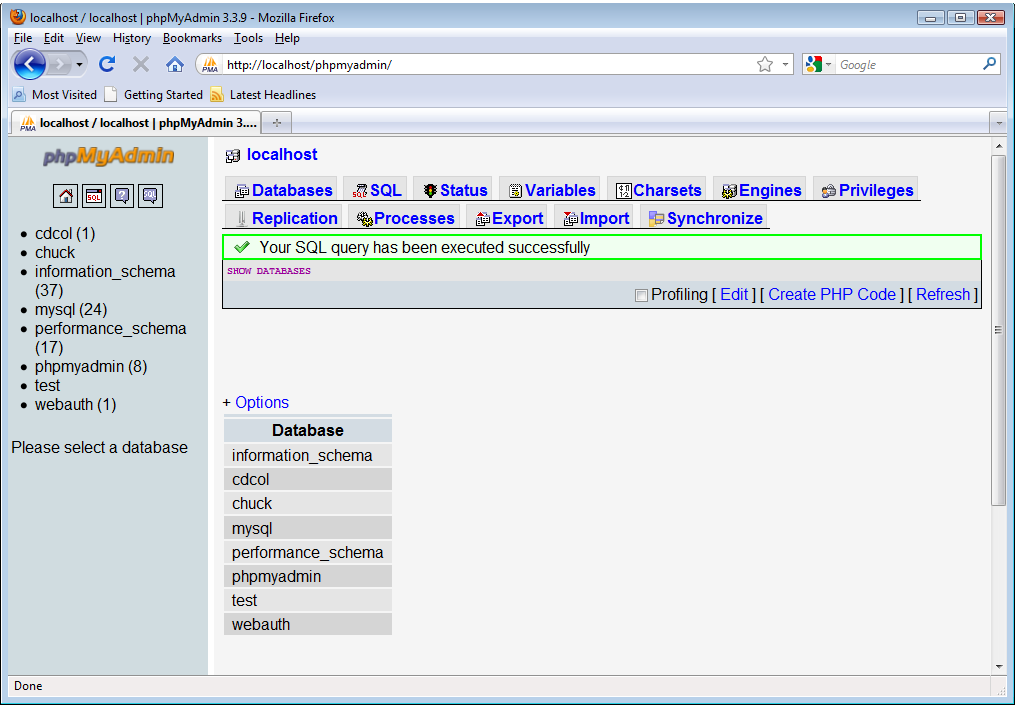This screenshot has width=1015, height=705.
Task: Go to the Firefox Home page icon
Action: 175,64
